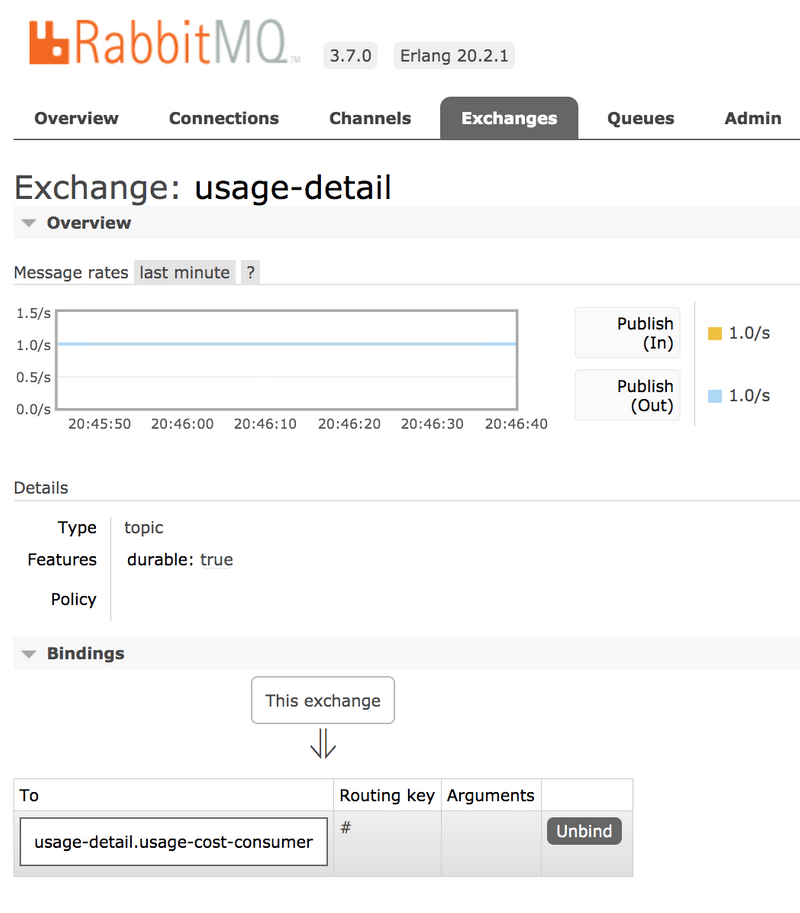Open the Admin section
This screenshot has height=913, width=800.
[x=752, y=118]
